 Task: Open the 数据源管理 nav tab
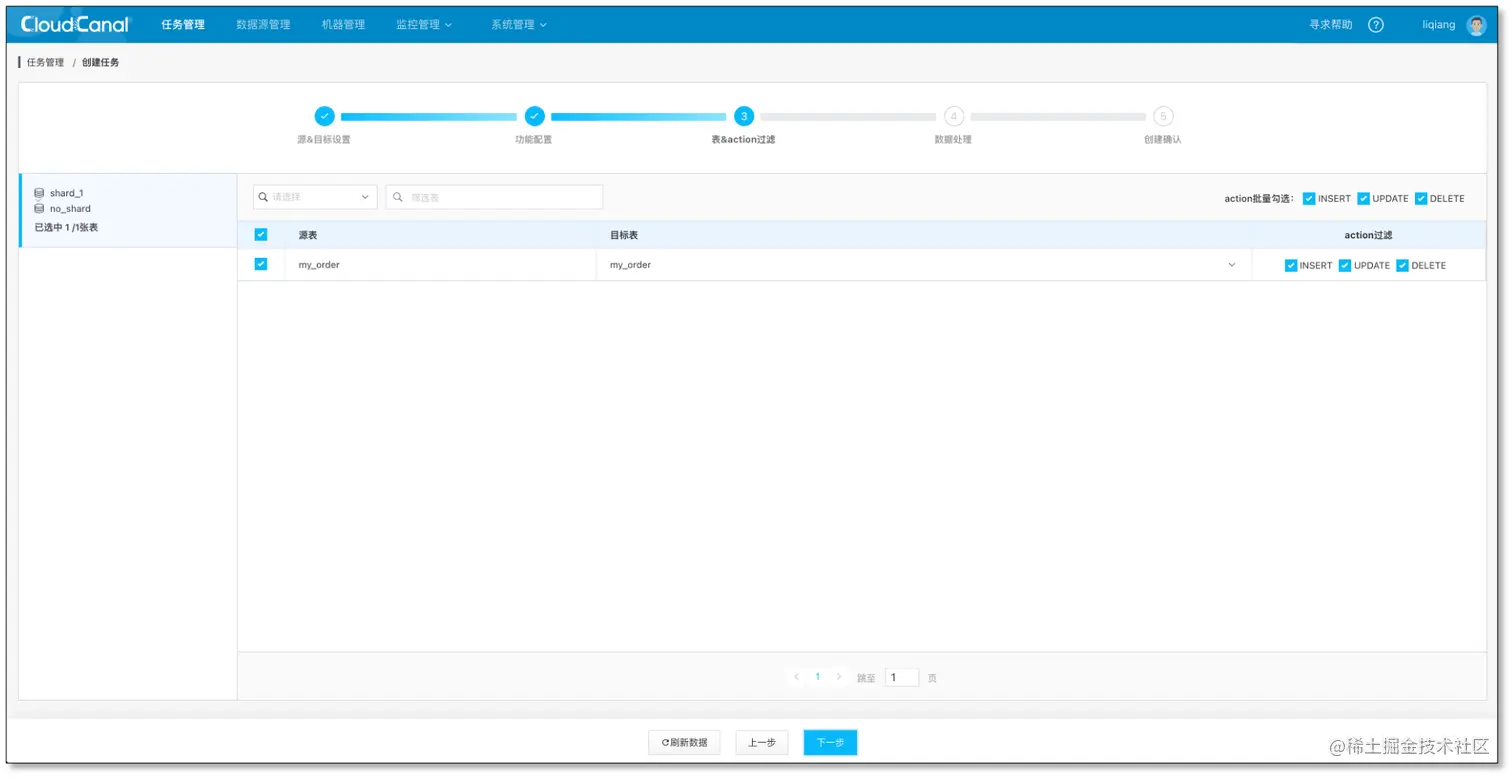point(263,25)
